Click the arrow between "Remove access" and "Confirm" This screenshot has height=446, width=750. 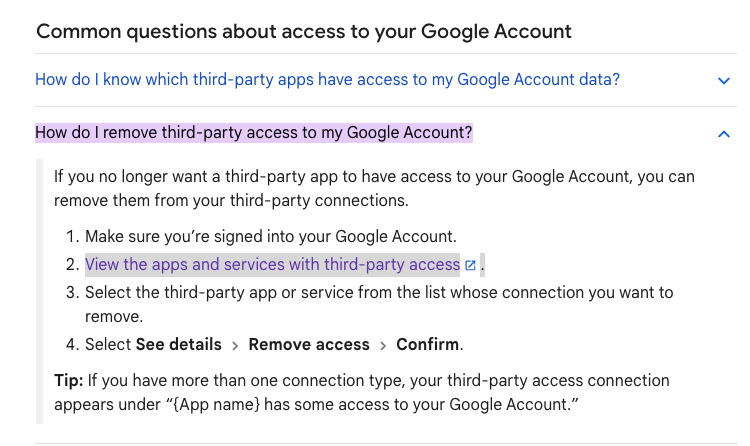(383, 346)
